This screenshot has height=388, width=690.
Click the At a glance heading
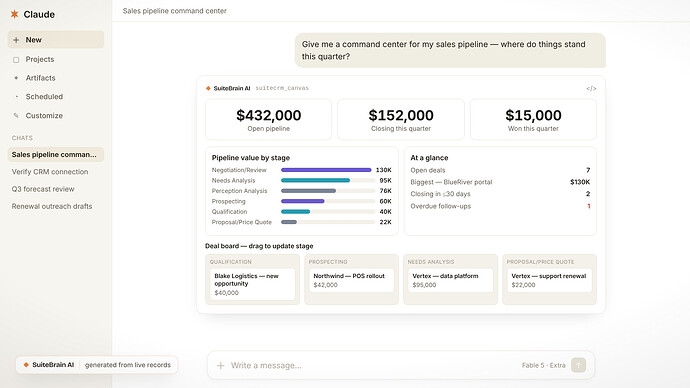coord(429,157)
